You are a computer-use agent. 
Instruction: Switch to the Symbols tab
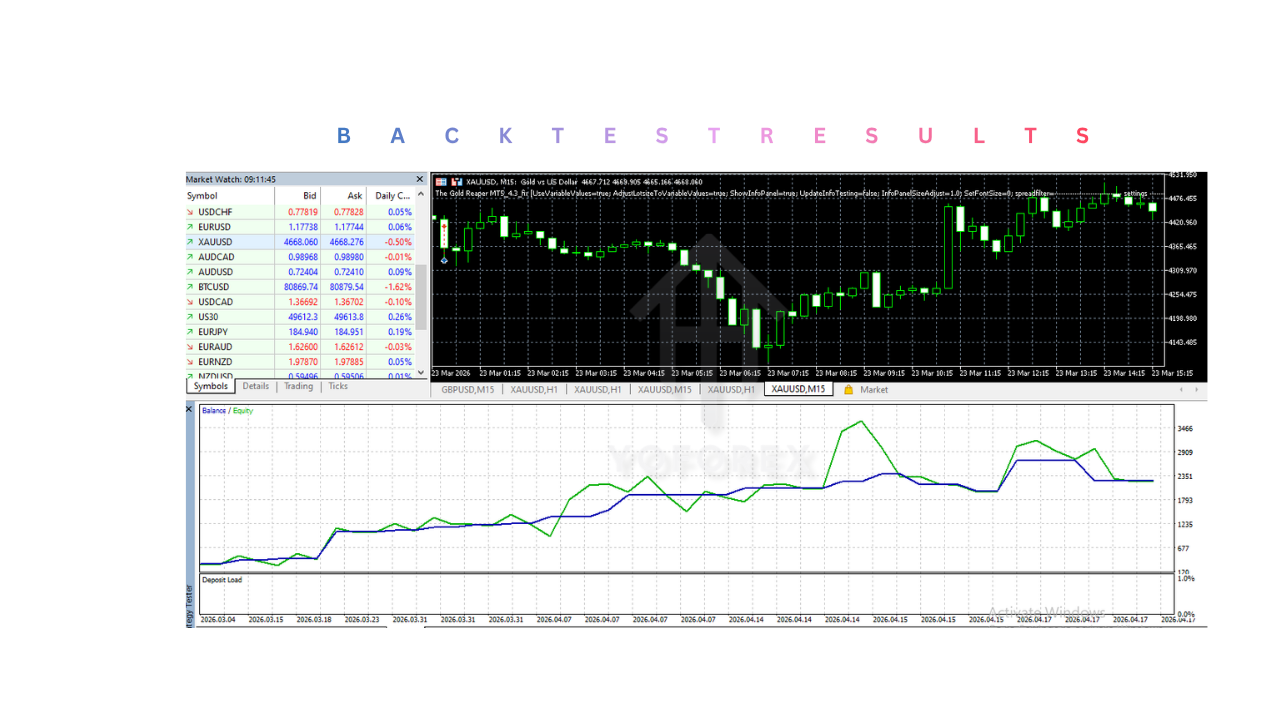211,386
